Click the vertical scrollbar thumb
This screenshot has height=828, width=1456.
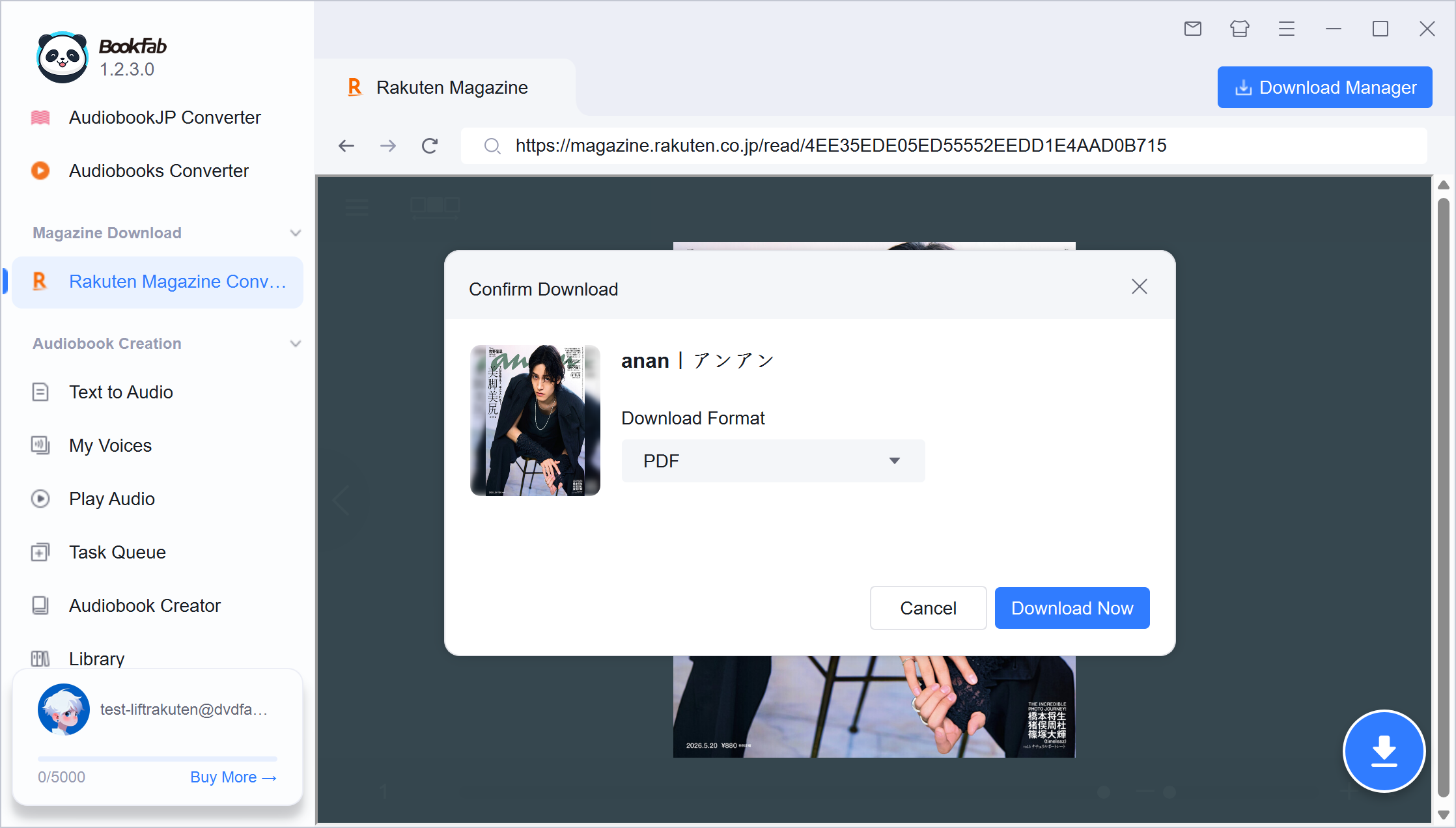click(x=1444, y=498)
